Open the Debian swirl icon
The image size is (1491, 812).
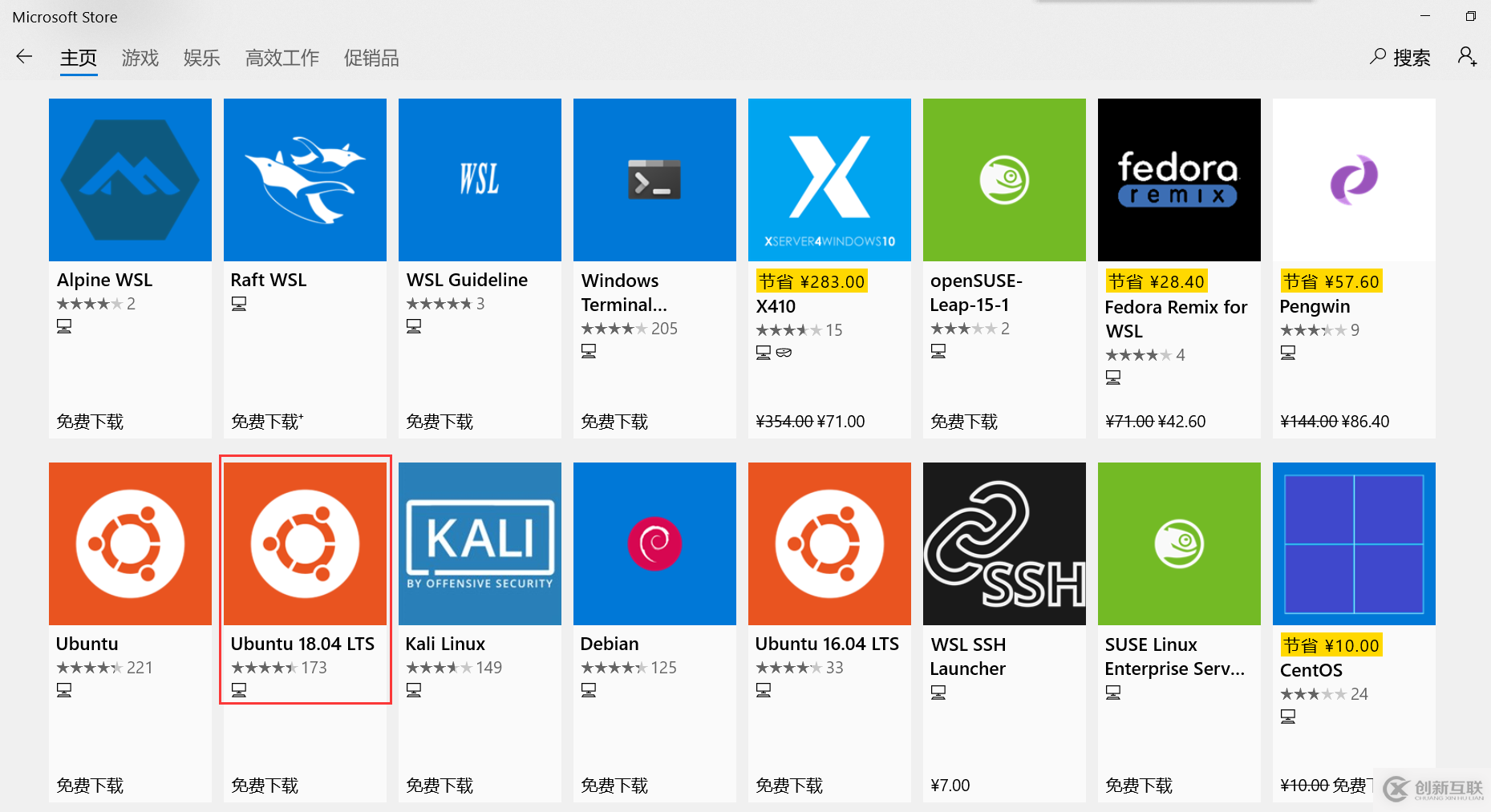tap(654, 543)
